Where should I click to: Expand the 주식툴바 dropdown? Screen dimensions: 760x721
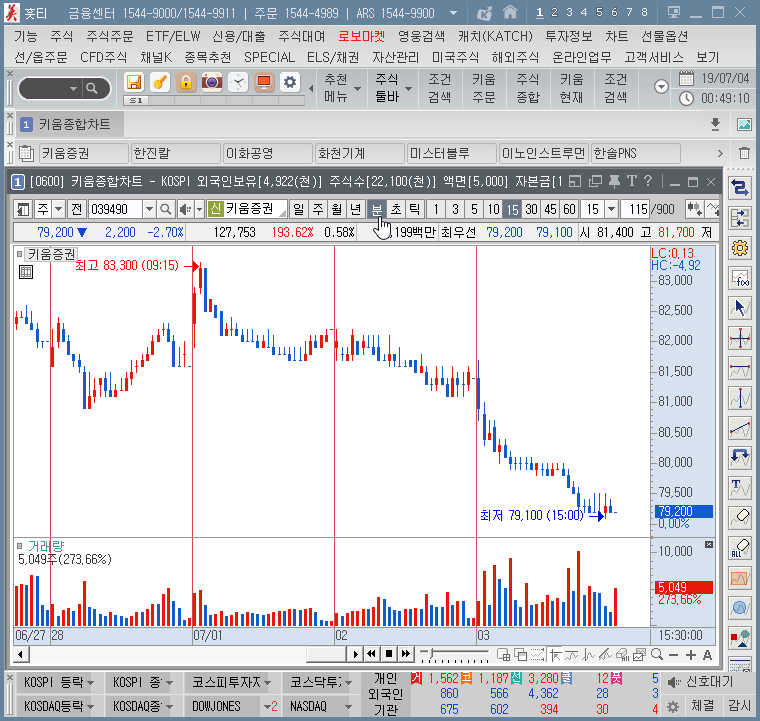click(x=409, y=89)
